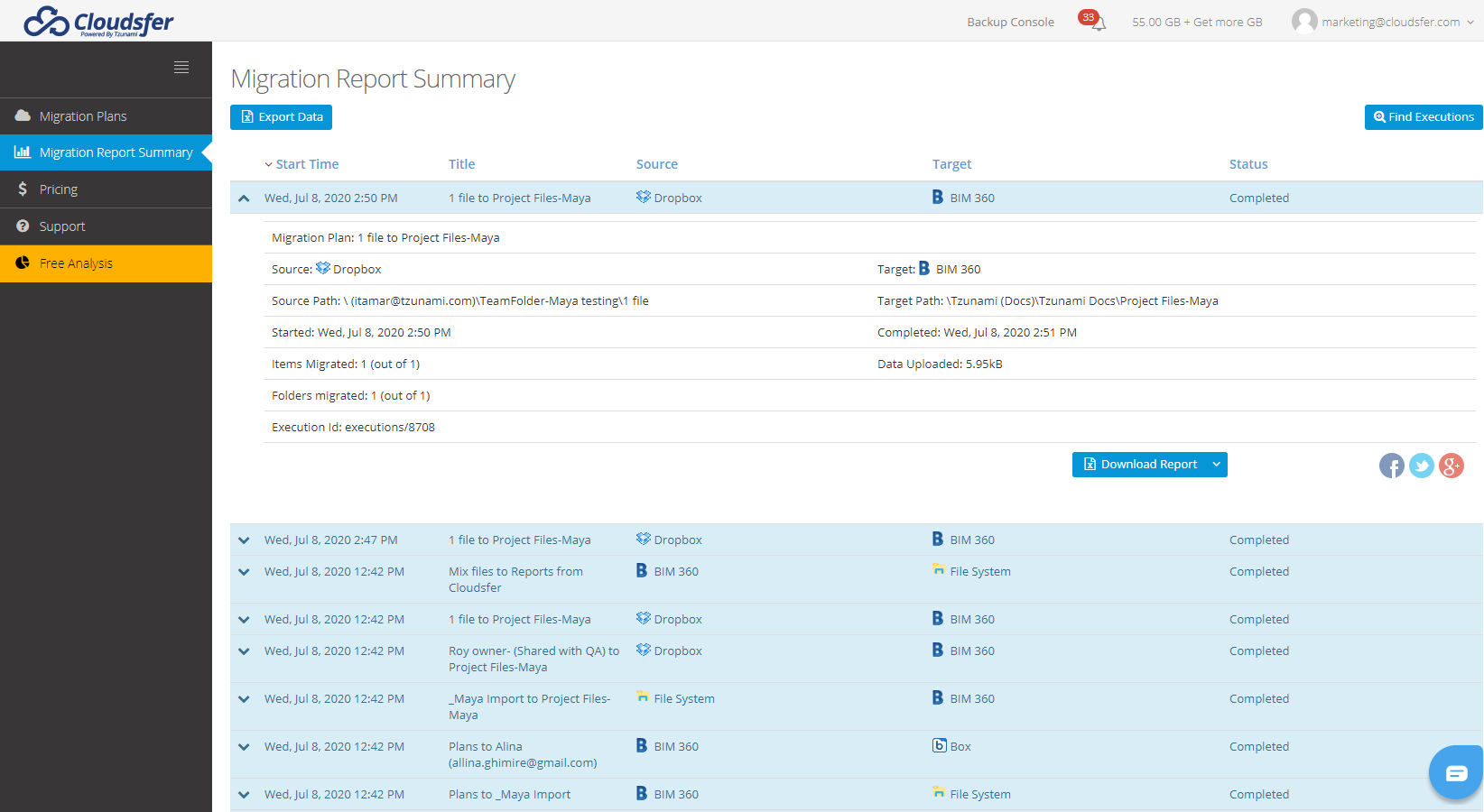Open the Pricing sidebar item
The image size is (1484, 812).
(x=59, y=189)
